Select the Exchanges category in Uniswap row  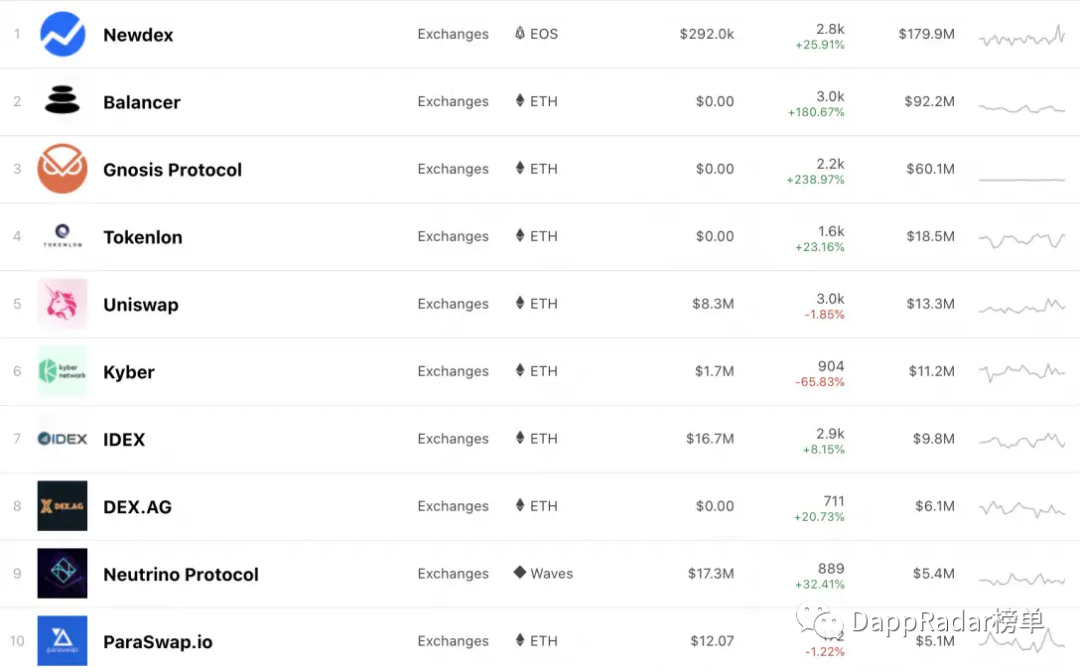453,304
